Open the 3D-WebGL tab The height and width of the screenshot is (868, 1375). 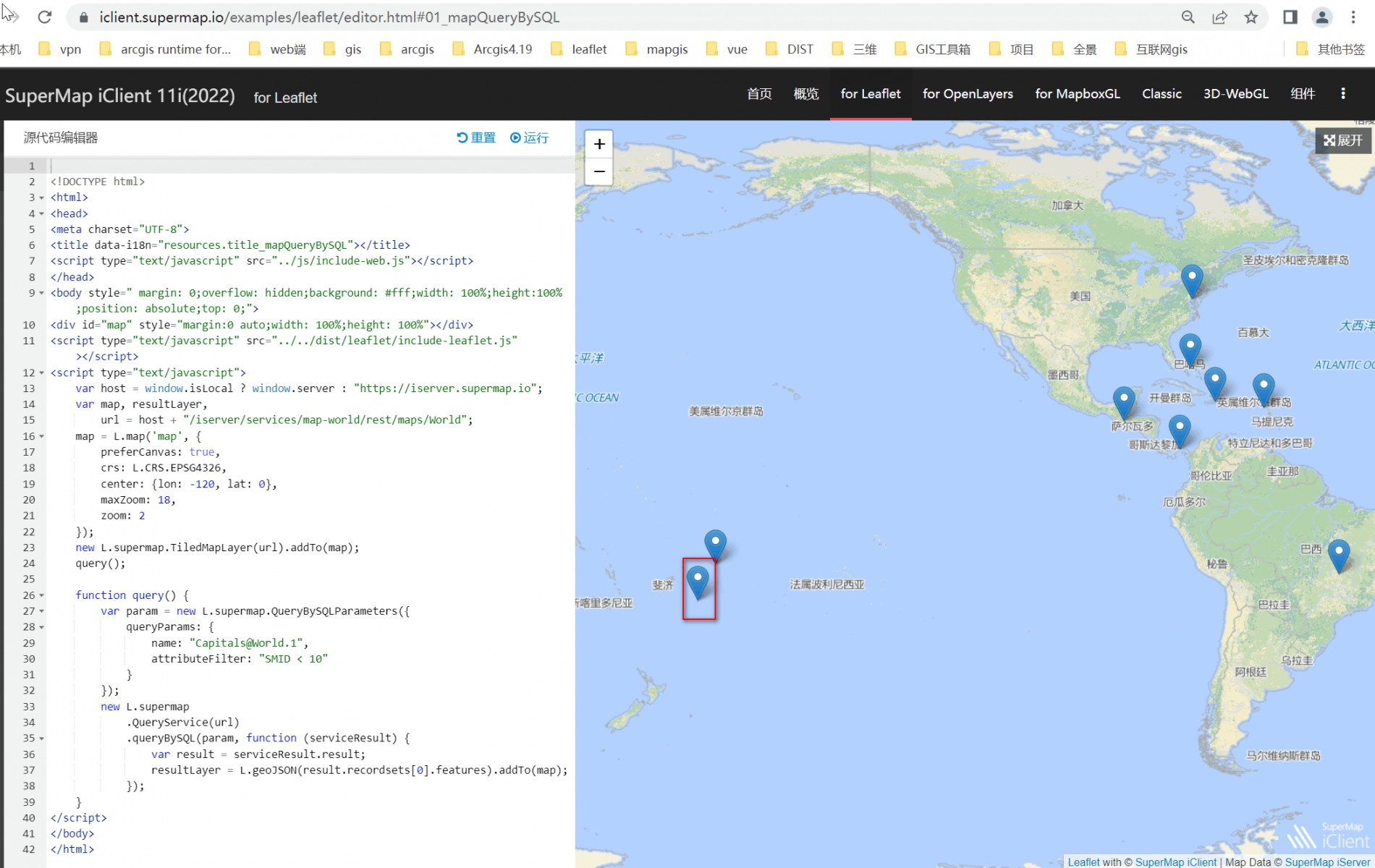pyautogui.click(x=1236, y=93)
